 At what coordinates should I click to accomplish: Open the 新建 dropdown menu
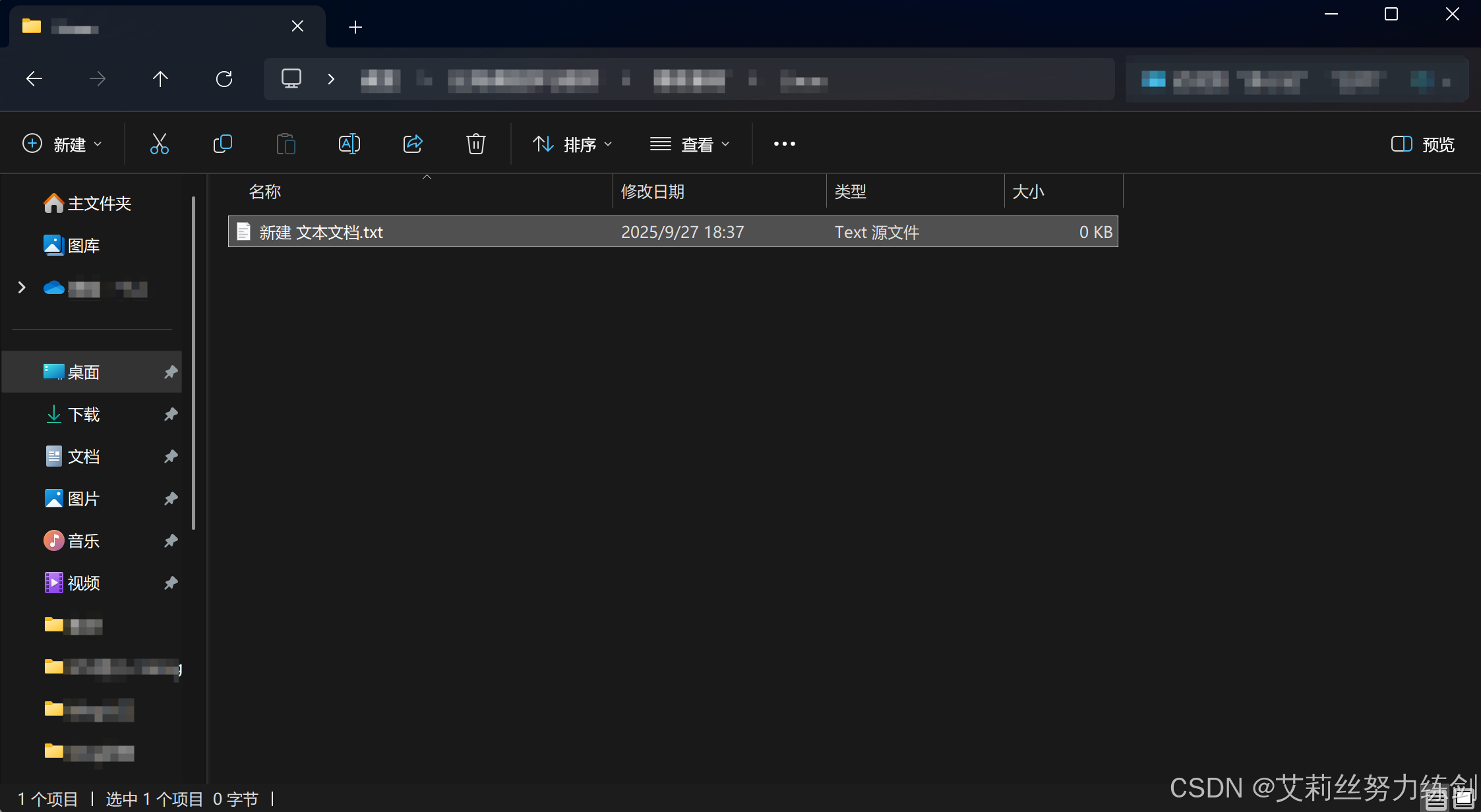(62, 144)
